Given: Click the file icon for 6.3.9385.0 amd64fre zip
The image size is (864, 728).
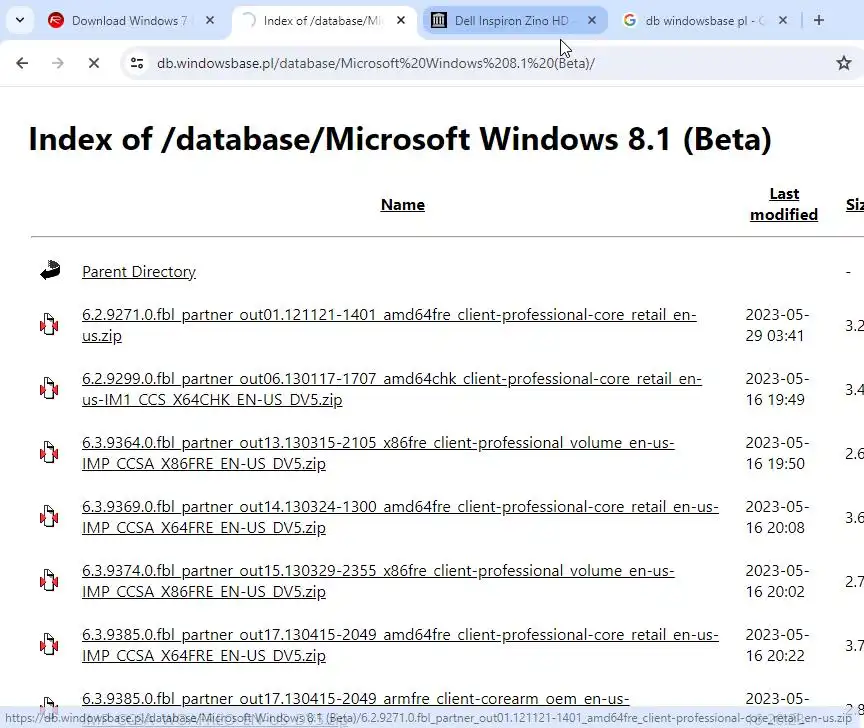Looking at the screenshot, I should (x=49, y=644).
